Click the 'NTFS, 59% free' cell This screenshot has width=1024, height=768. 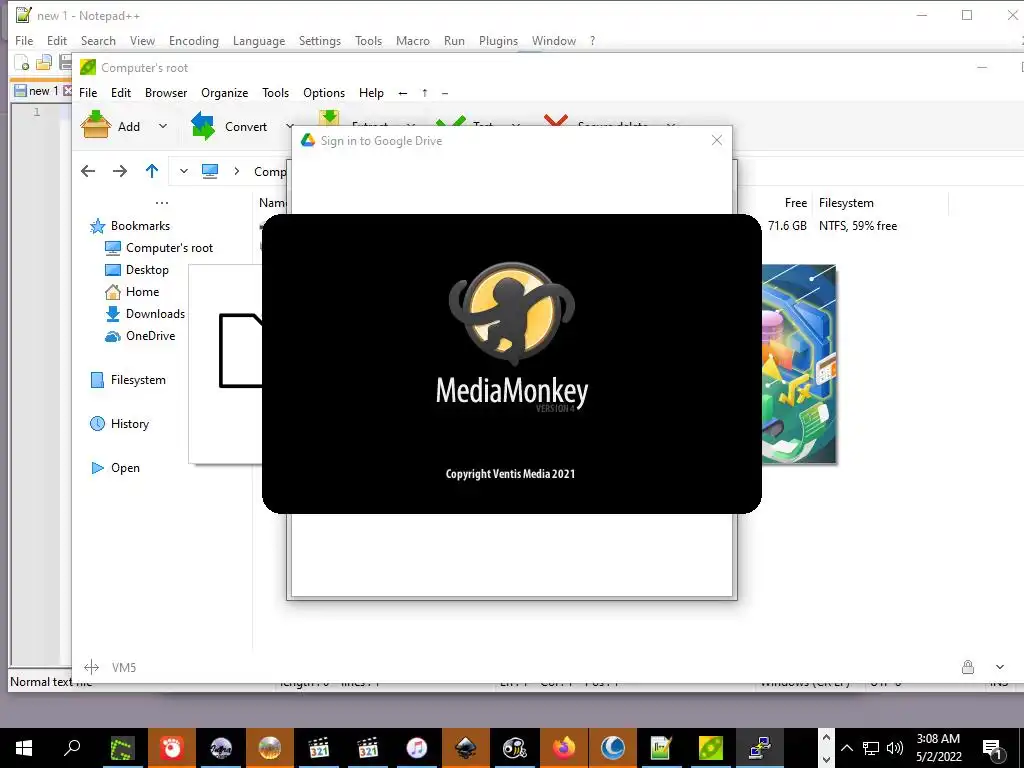(x=857, y=226)
